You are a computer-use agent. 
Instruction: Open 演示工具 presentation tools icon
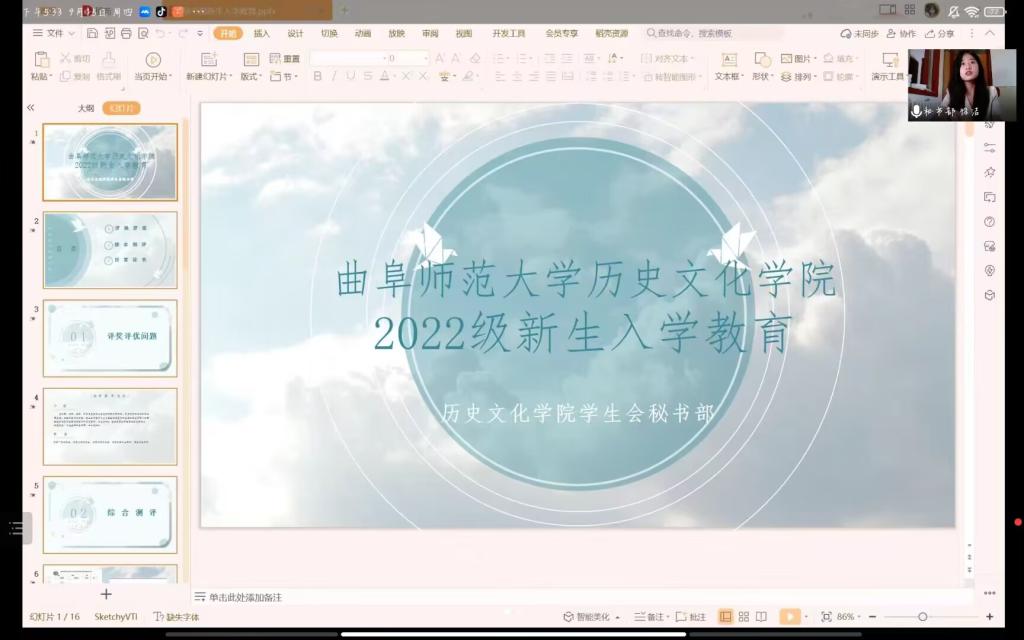pos(889,60)
